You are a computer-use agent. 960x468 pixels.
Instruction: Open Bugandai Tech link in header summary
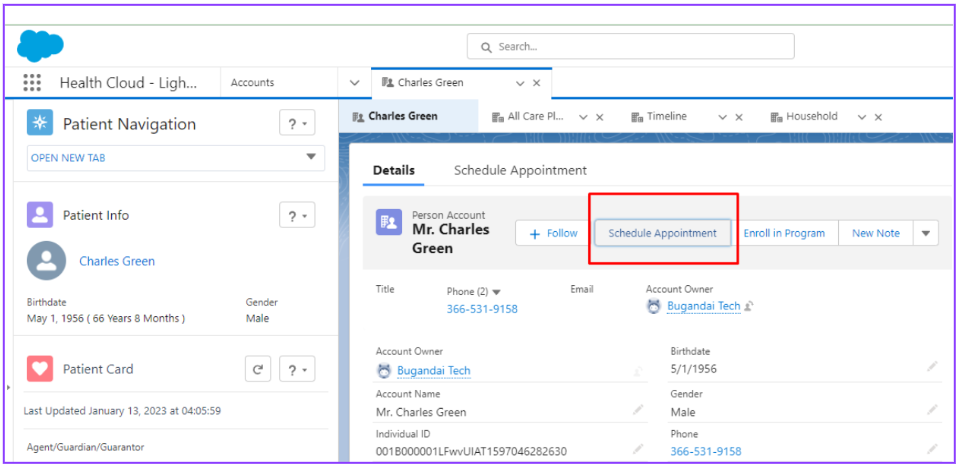click(x=703, y=306)
